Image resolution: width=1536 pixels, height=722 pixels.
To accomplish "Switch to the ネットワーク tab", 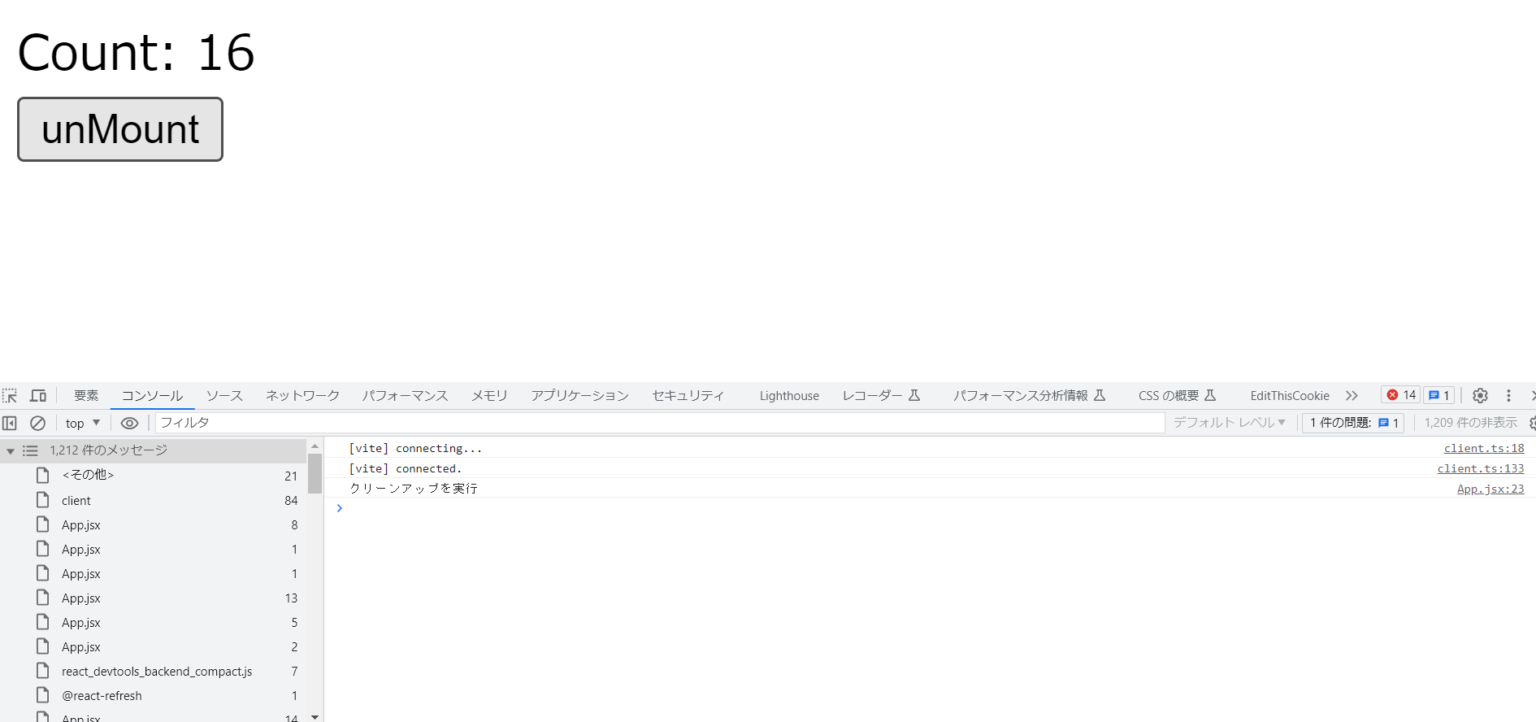I will coord(302,395).
